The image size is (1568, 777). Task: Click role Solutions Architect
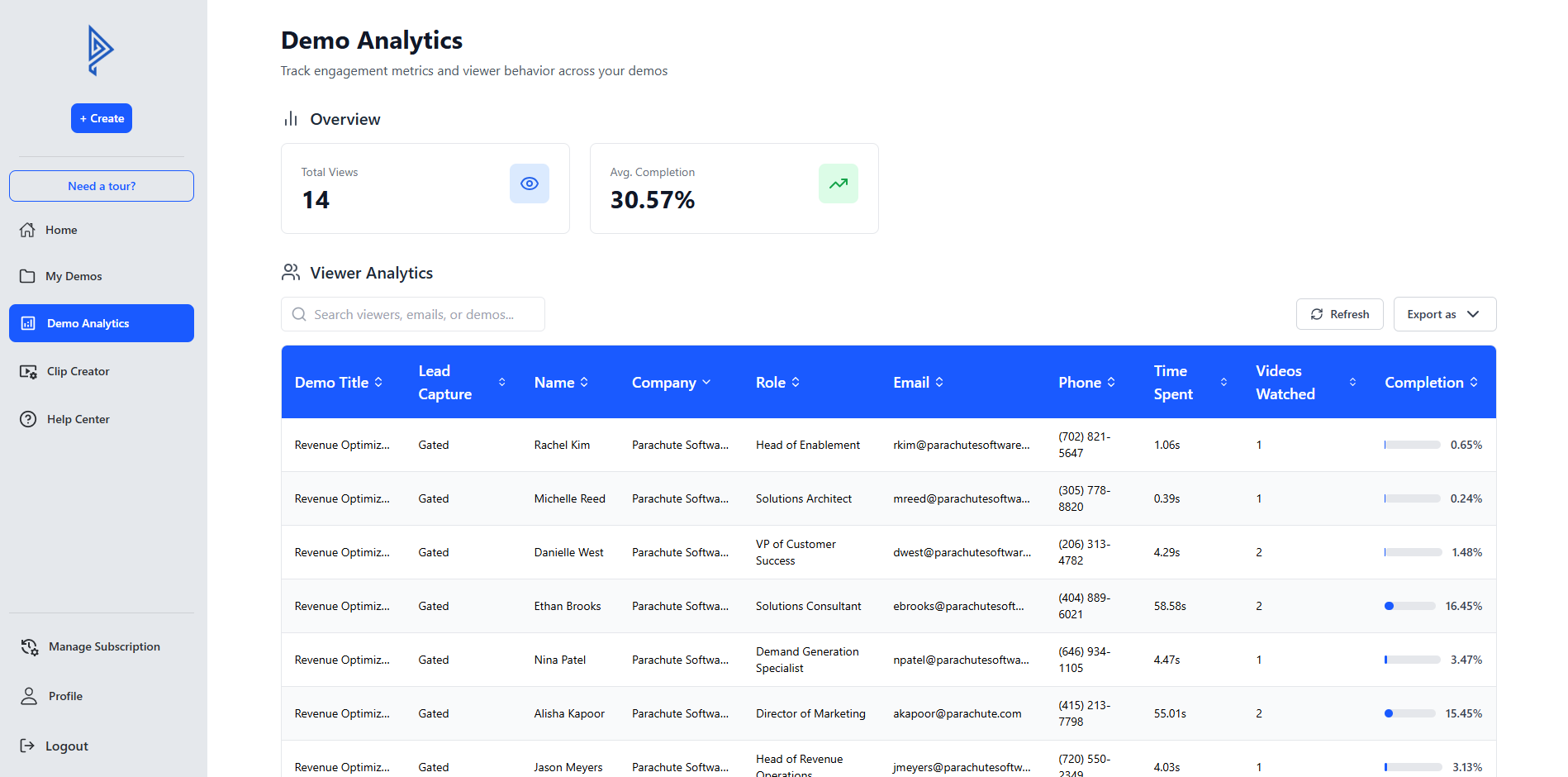[x=803, y=498]
